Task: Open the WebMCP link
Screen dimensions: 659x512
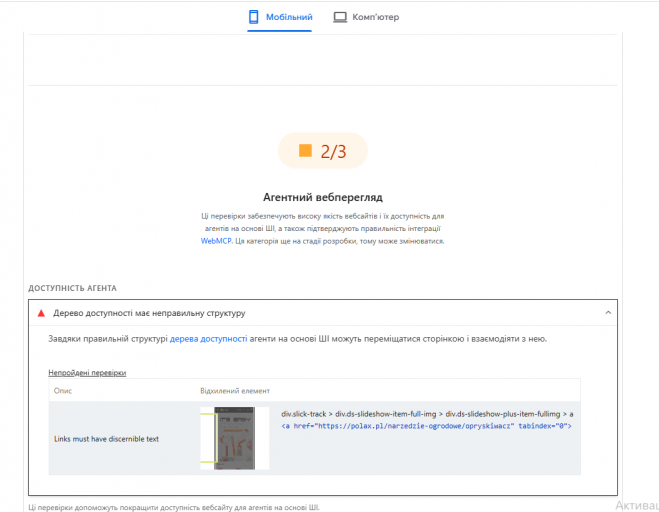Action: coord(216,241)
